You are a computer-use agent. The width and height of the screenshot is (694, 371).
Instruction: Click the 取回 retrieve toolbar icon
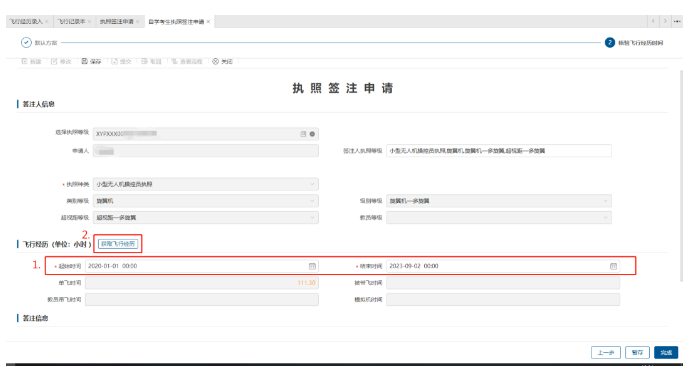click(x=144, y=62)
